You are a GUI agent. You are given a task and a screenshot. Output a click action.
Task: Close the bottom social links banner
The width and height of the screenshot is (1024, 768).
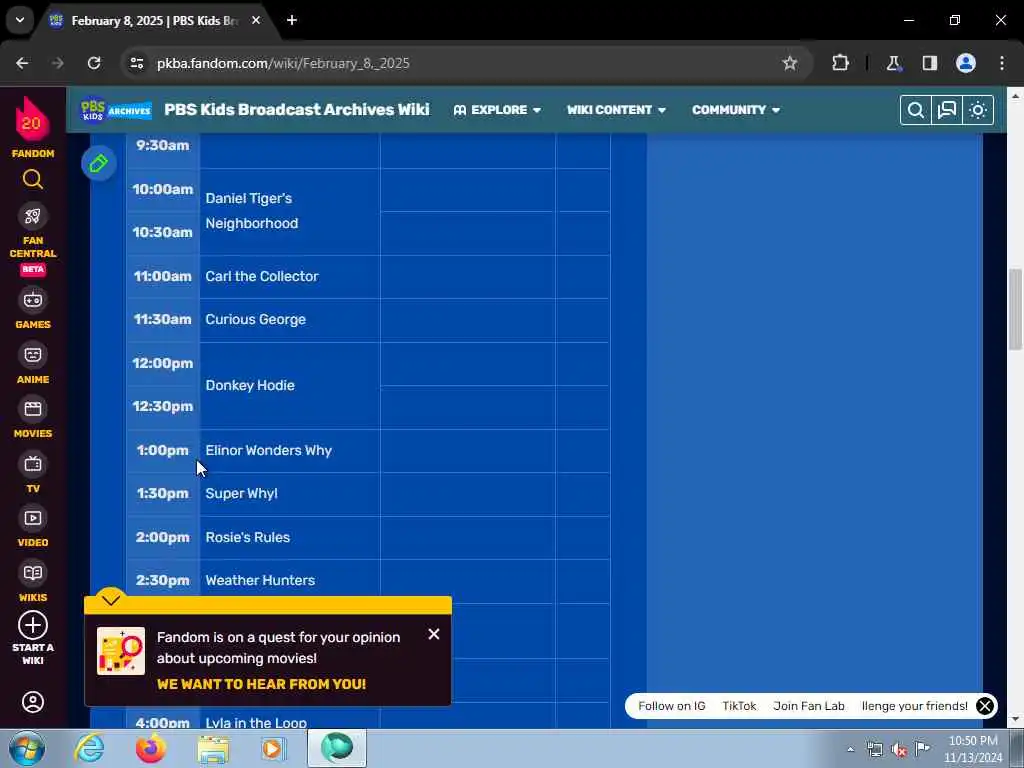pos(985,706)
